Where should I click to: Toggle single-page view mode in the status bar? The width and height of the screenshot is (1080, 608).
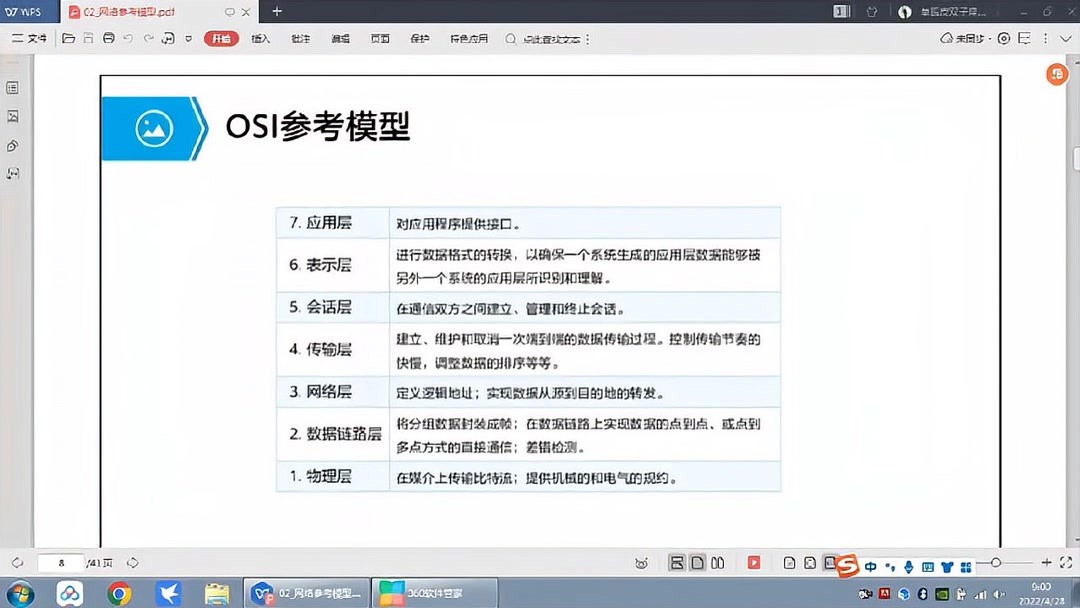point(696,563)
